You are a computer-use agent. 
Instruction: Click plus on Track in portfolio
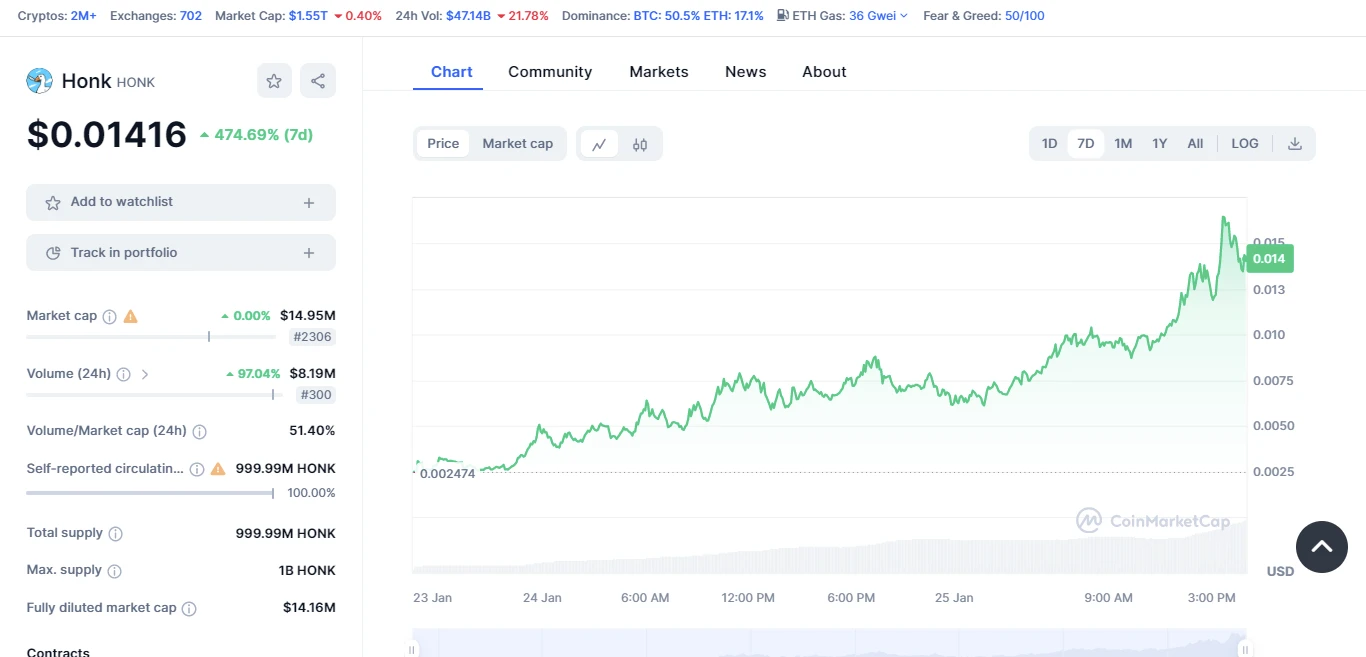click(309, 254)
